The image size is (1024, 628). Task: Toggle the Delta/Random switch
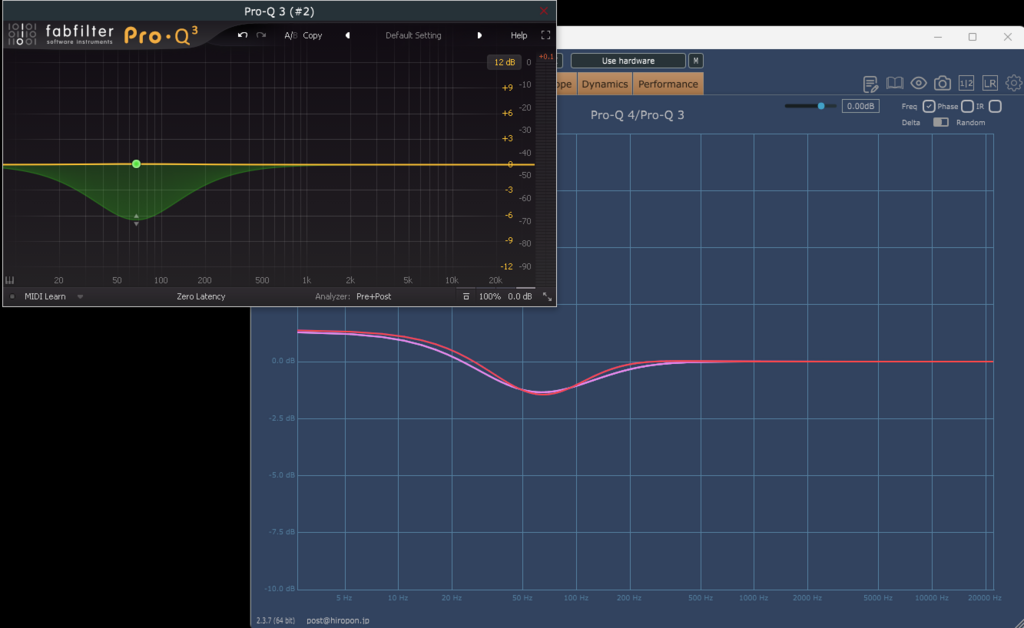click(x=940, y=122)
